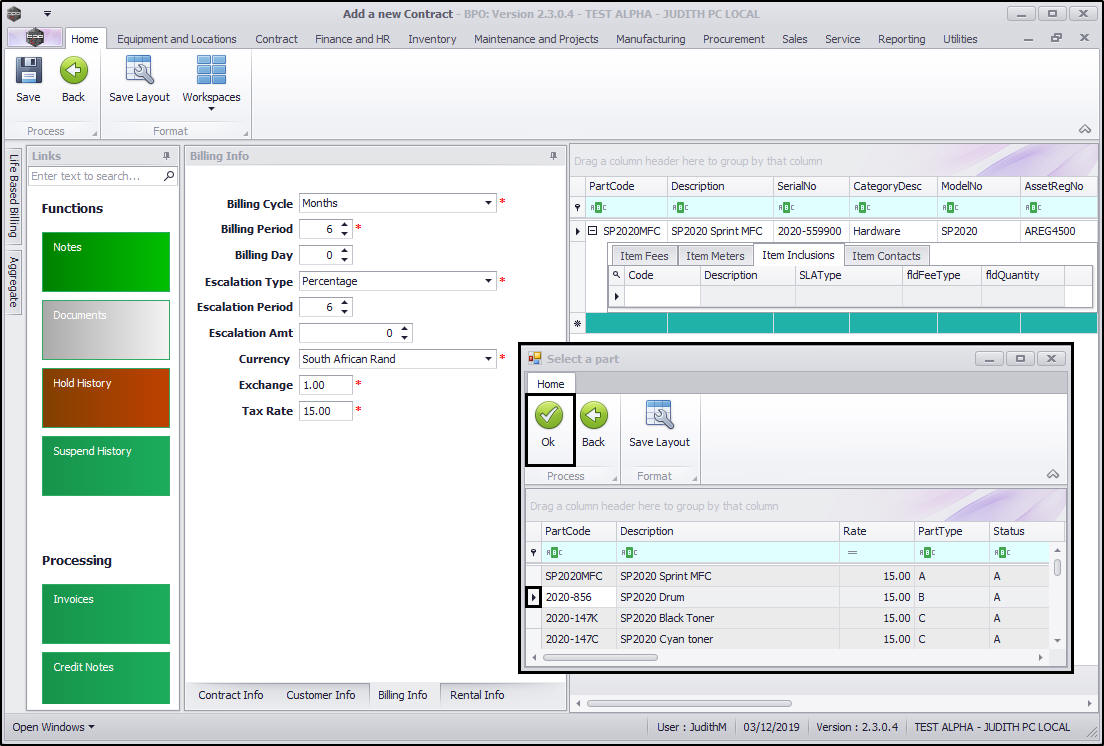Switch to the Rental Info tab

coord(477,695)
